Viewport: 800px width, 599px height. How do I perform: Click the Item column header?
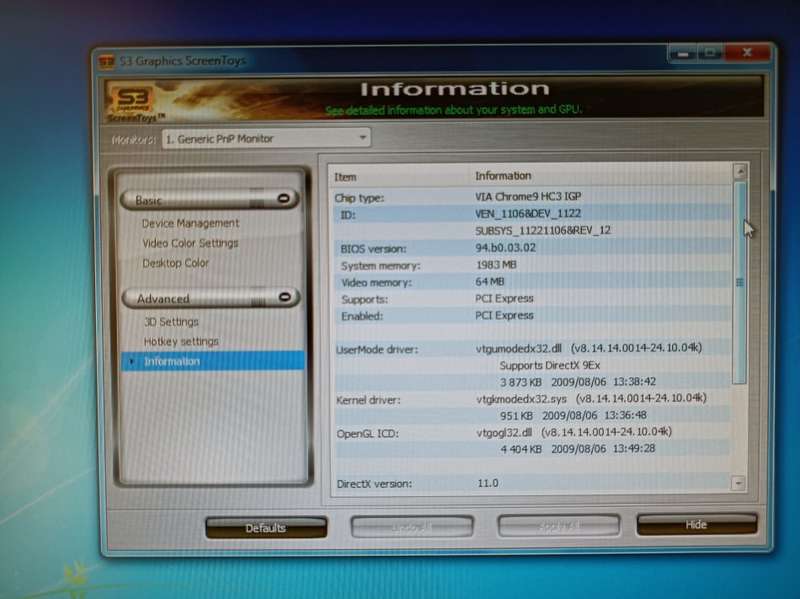[345, 177]
